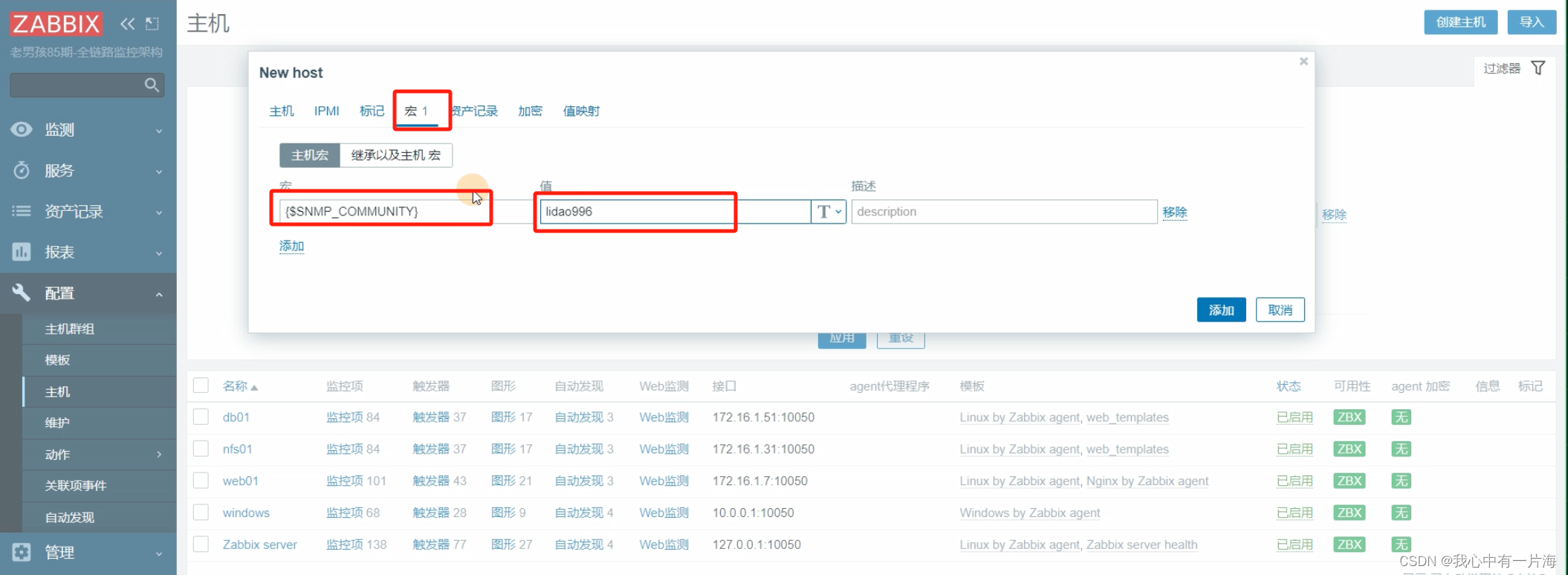Switch to the 加密 tab

point(530,111)
